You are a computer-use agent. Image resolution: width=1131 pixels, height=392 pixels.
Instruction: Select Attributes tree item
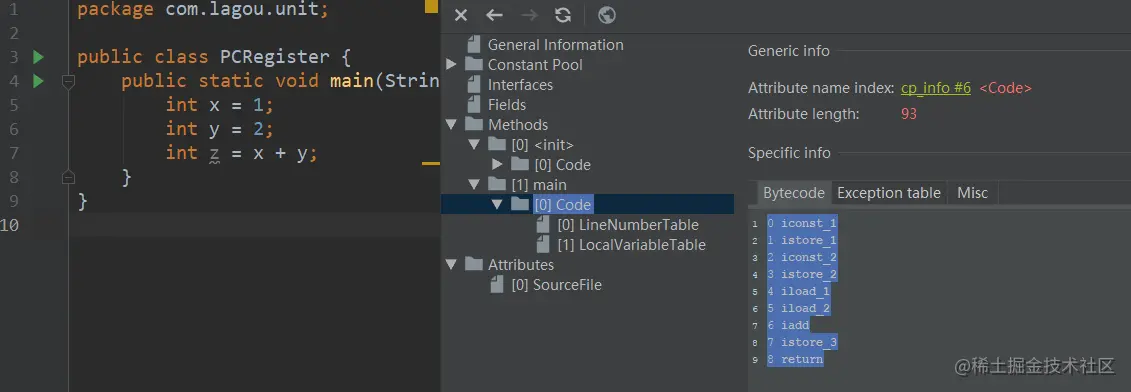521,265
